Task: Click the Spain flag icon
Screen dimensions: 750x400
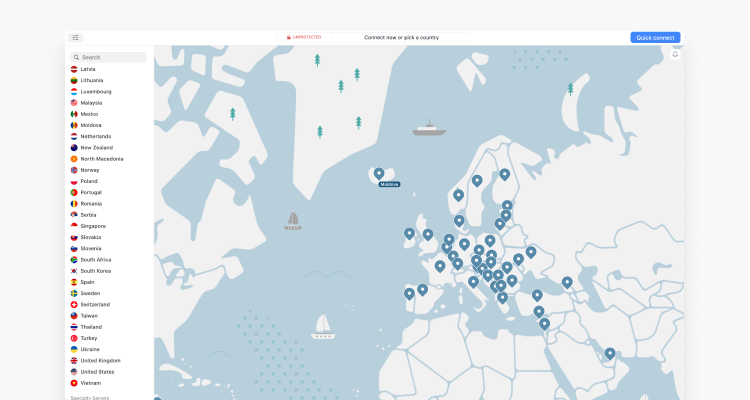Action: (x=74, y=282)
